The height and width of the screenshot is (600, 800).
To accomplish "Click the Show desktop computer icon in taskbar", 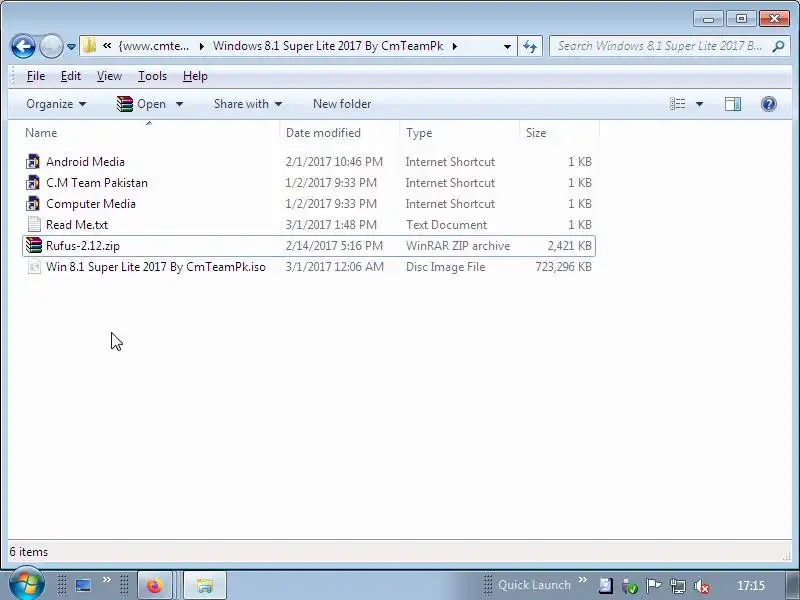I will point(83,585).
